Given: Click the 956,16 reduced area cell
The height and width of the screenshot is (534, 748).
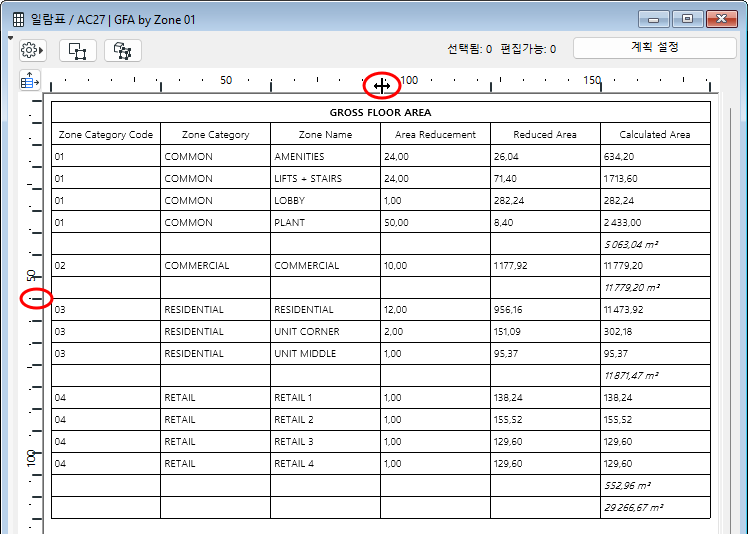Looking at the screenshot, I should (545, 309).
